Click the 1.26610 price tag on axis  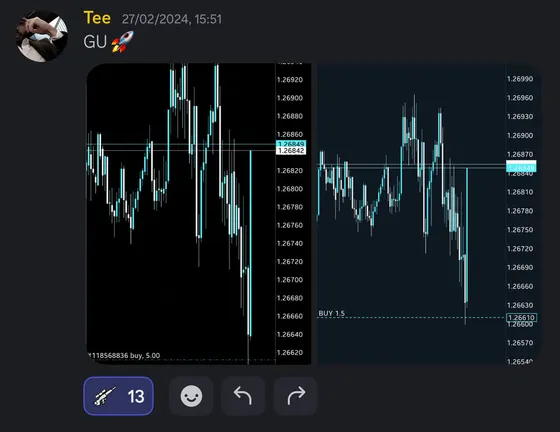click(x=521, y=317)
